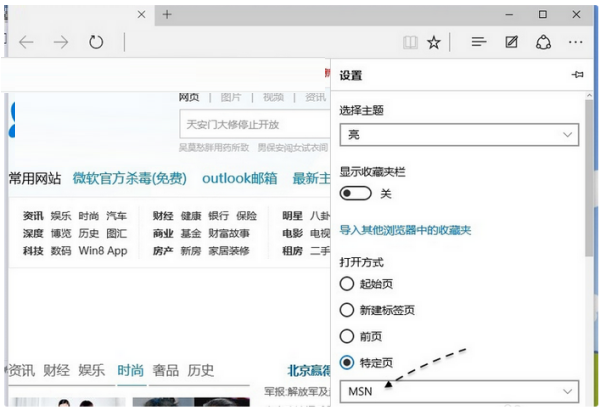Refresh the current page
Viewport: 600px width, 410px height.
(x=96, y=42)
